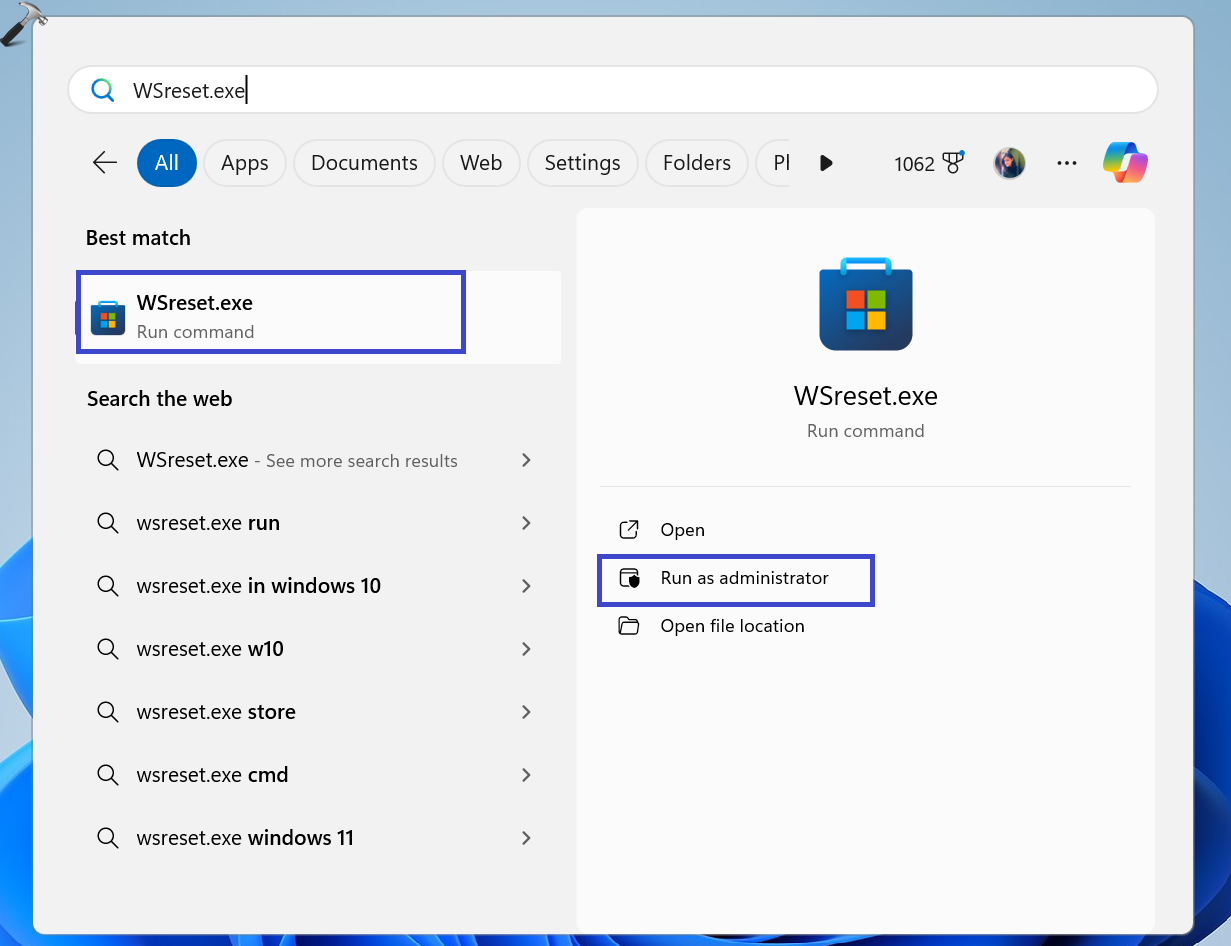Click the search magnifier icon in search box
1231x946 pixels.
(x=103, y=91)
